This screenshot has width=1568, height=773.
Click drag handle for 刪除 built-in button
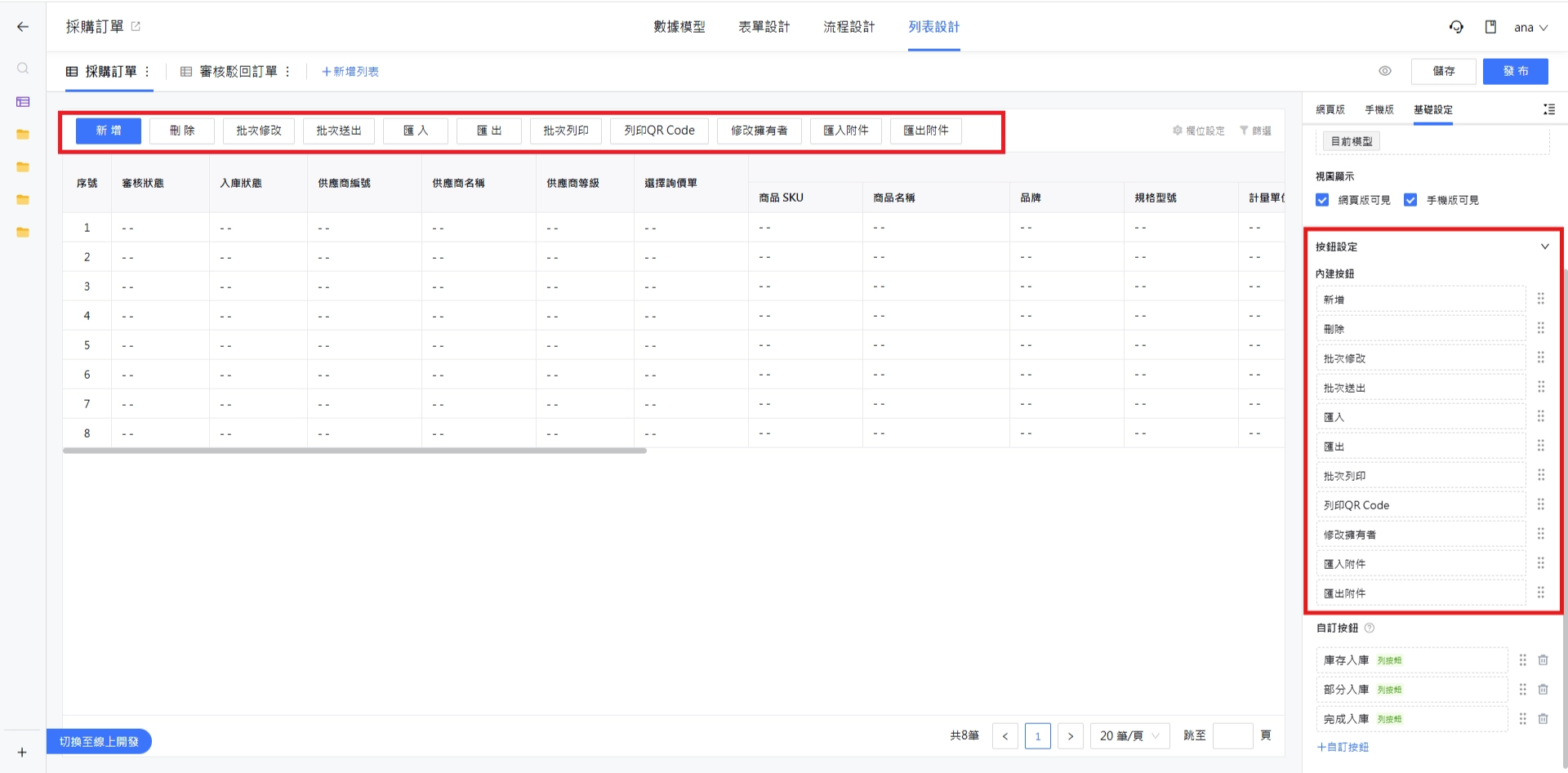tap(1541, 328)
